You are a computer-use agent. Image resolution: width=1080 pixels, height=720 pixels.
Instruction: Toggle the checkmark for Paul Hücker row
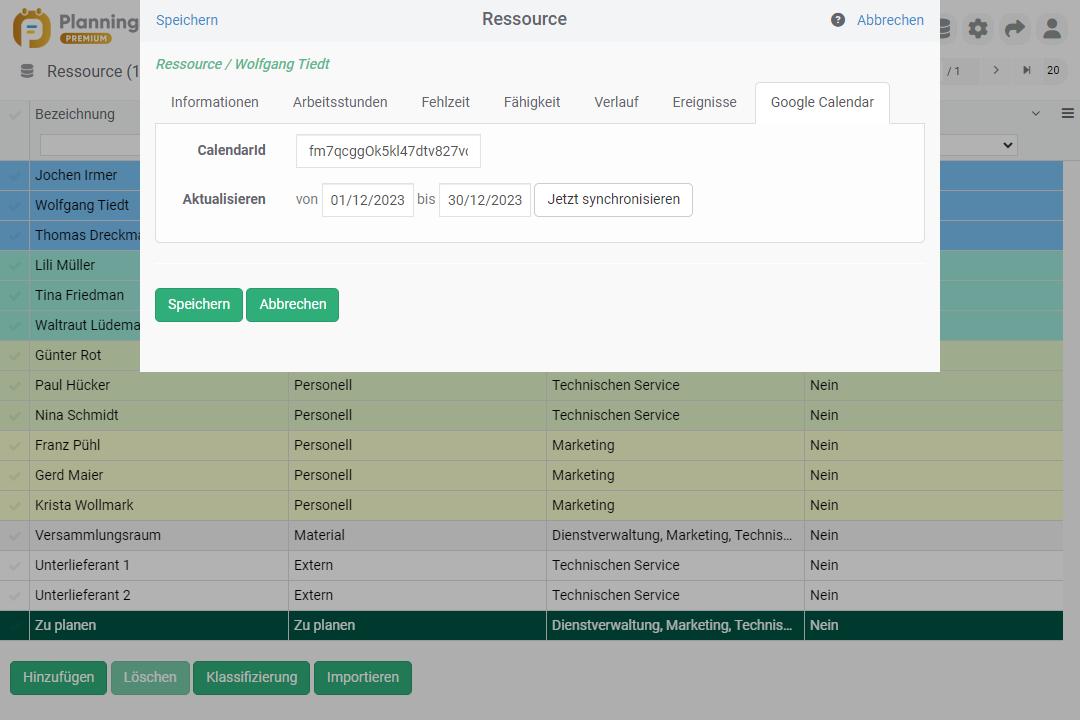[15, 386]
